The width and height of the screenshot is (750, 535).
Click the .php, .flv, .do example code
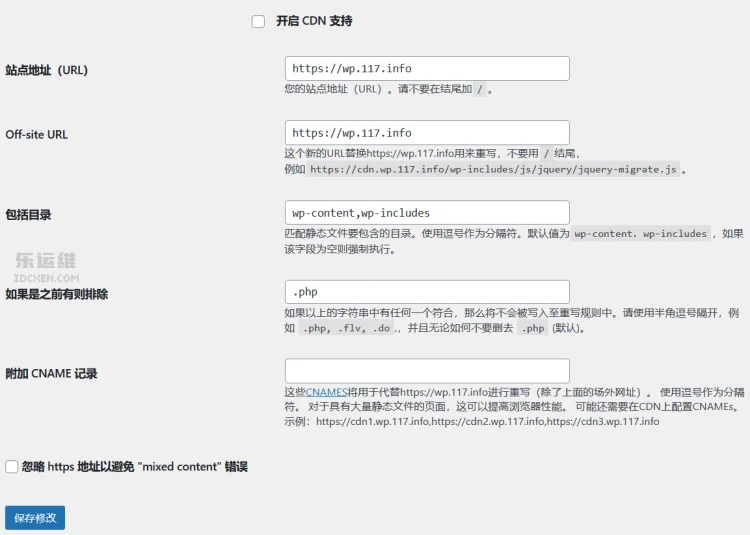[x=346, y=328]
